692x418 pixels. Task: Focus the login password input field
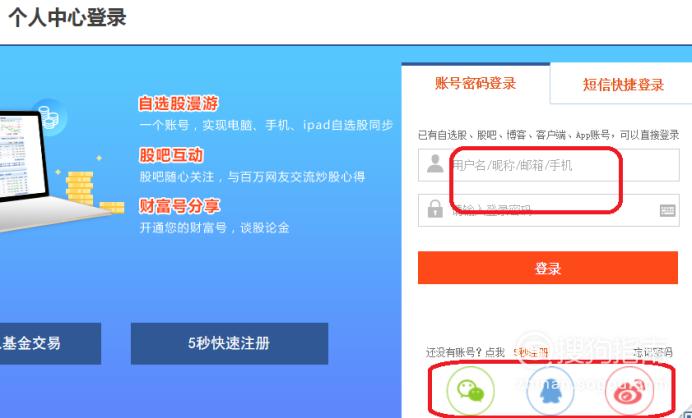click(x=549, y=210)
